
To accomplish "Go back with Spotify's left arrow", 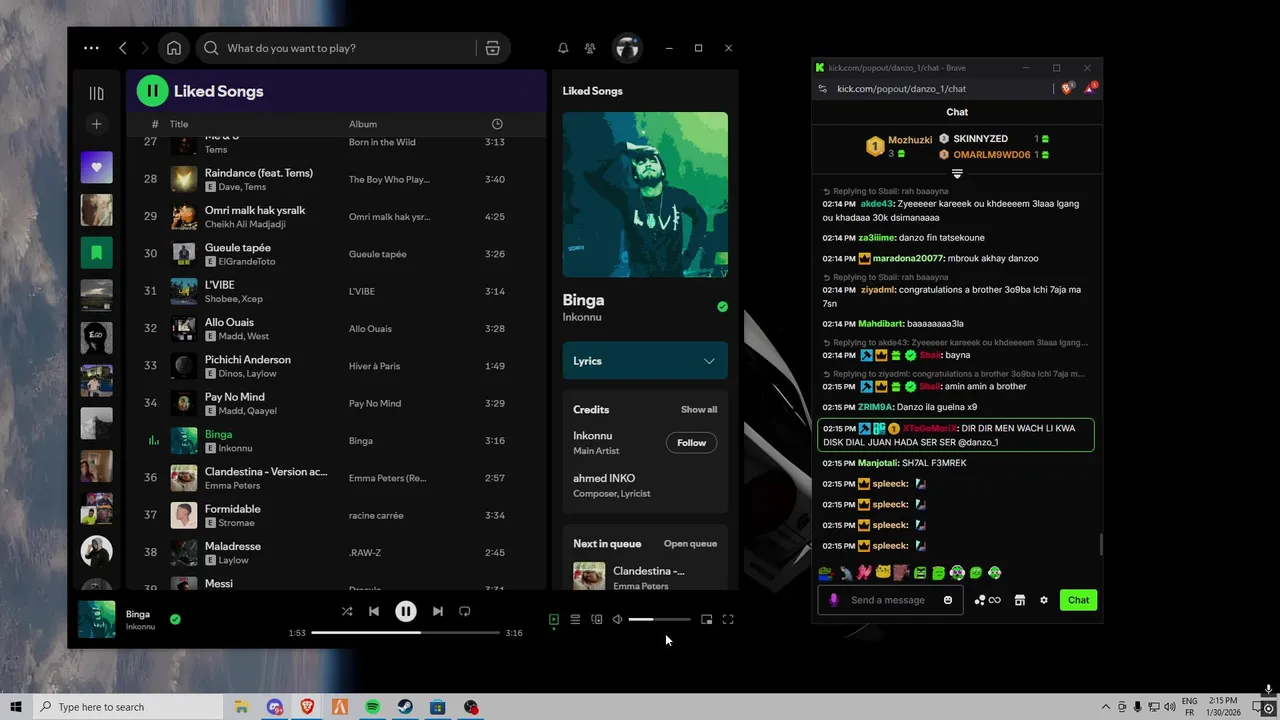I will click(123, 48).
